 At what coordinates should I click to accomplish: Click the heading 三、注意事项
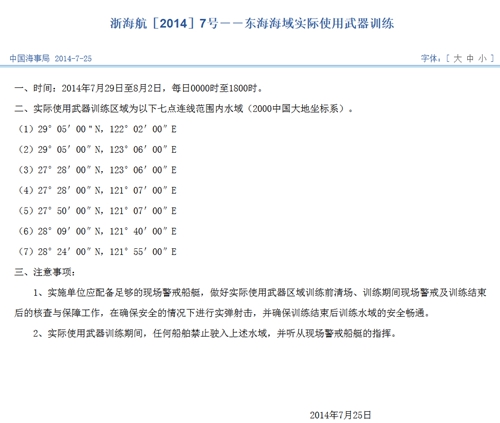pos(45,272)
